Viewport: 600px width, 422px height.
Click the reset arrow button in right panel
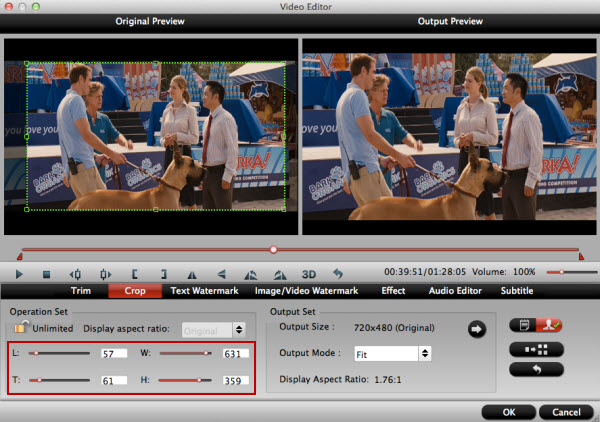[x=536, y=369]
